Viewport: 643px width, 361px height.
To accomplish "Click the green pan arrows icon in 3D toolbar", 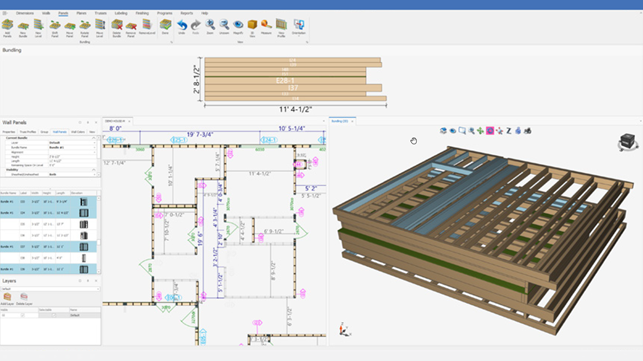I will [480, 130].
